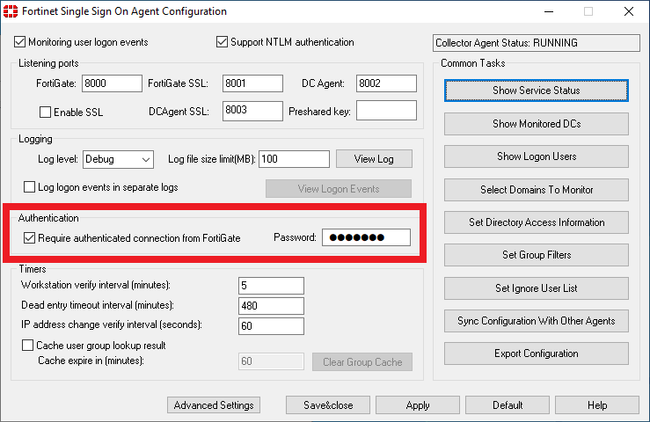Screen dimensions: 650x422
Task: Click Sync Configuration With Other Agents
Action: 536,321
